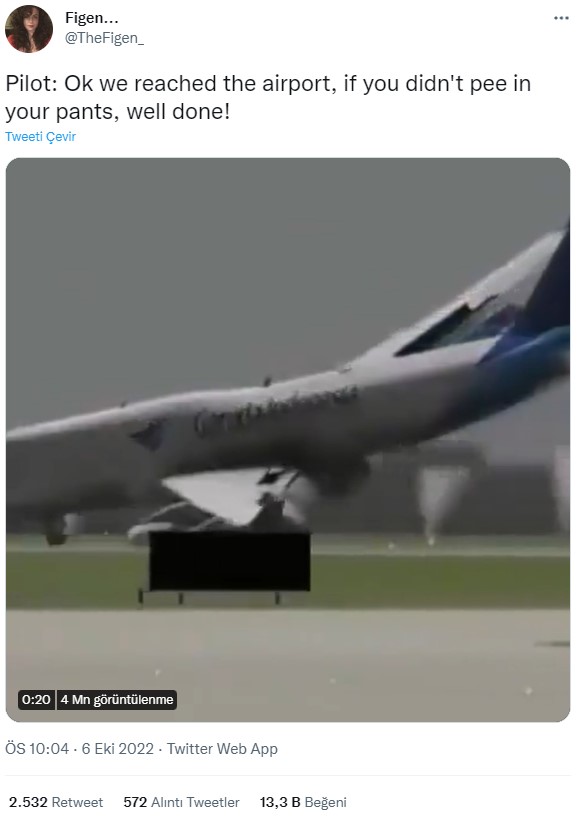The width and height of the screenshot is (577, 817).
Task: Click the 0:20 video duration badge
Action: point(36,699)
